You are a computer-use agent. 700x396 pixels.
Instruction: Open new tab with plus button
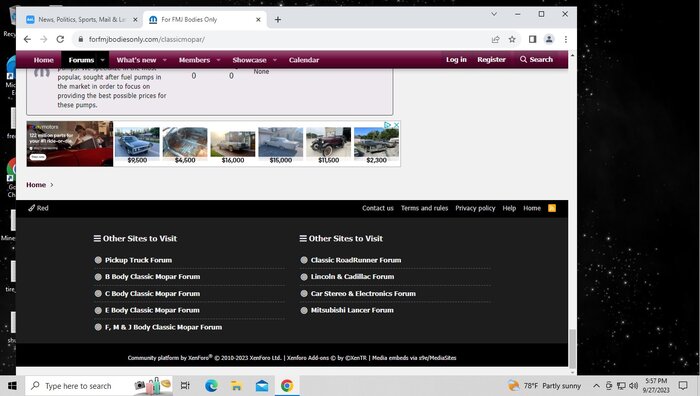coord(278,20)
